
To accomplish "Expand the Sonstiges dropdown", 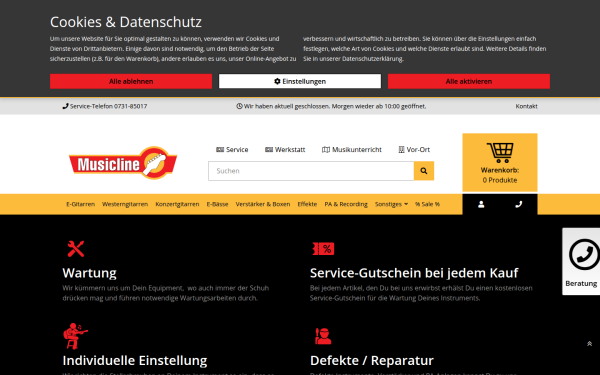I will 391,204.
